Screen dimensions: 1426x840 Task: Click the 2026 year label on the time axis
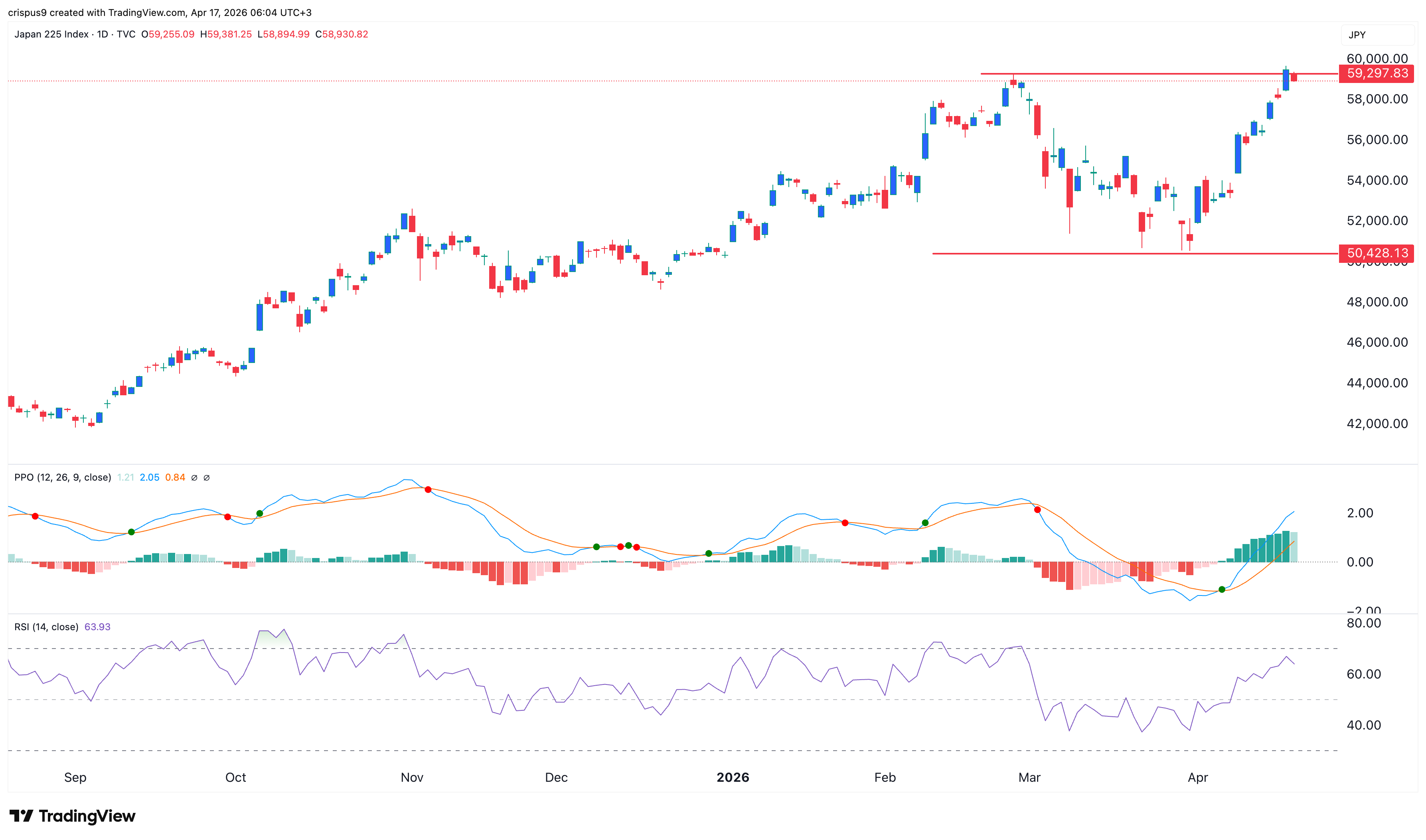pyautogui.click(x=734, y=777)
